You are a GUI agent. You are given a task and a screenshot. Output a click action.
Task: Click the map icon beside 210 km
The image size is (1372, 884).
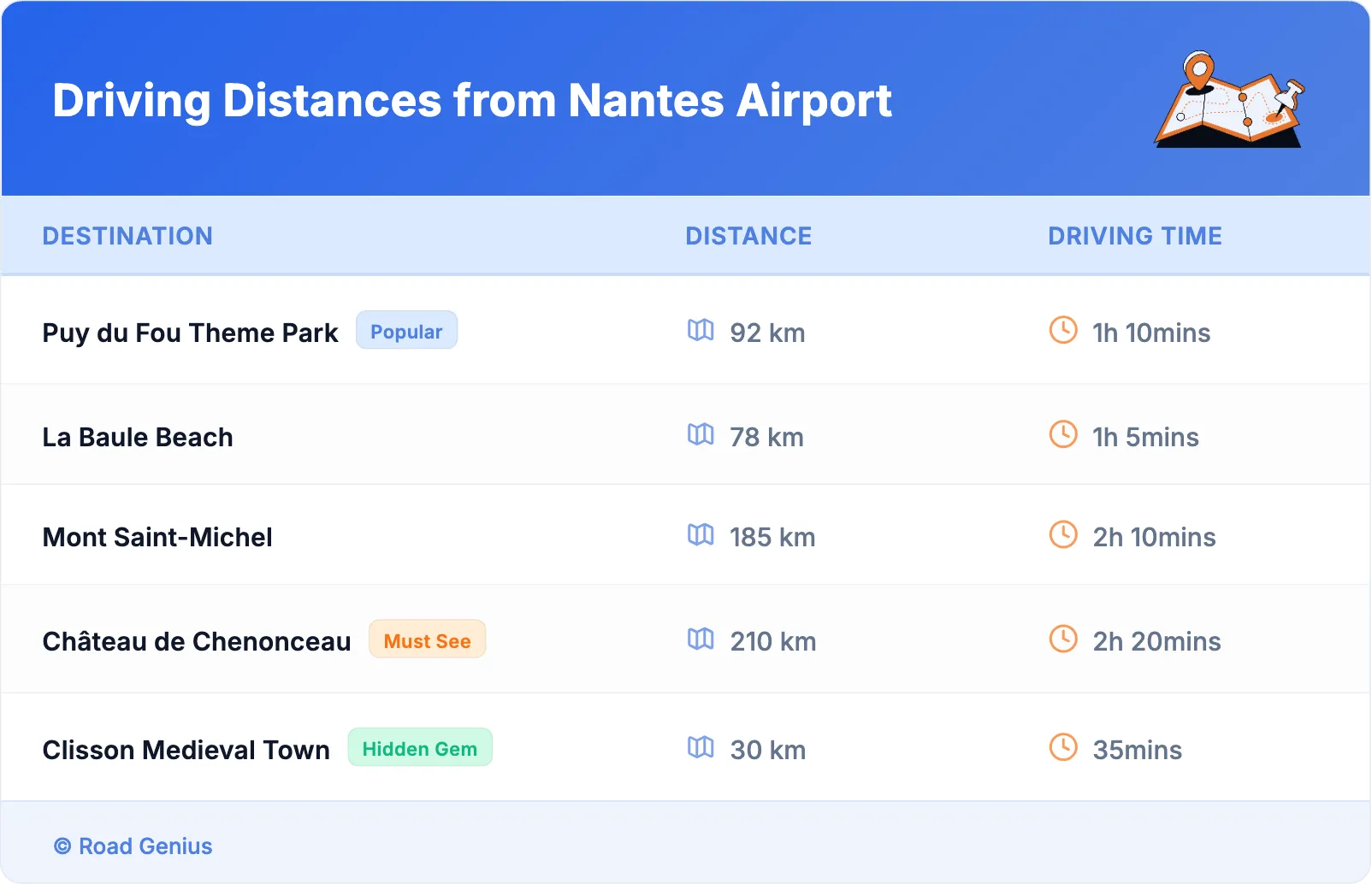coord(701,639)
